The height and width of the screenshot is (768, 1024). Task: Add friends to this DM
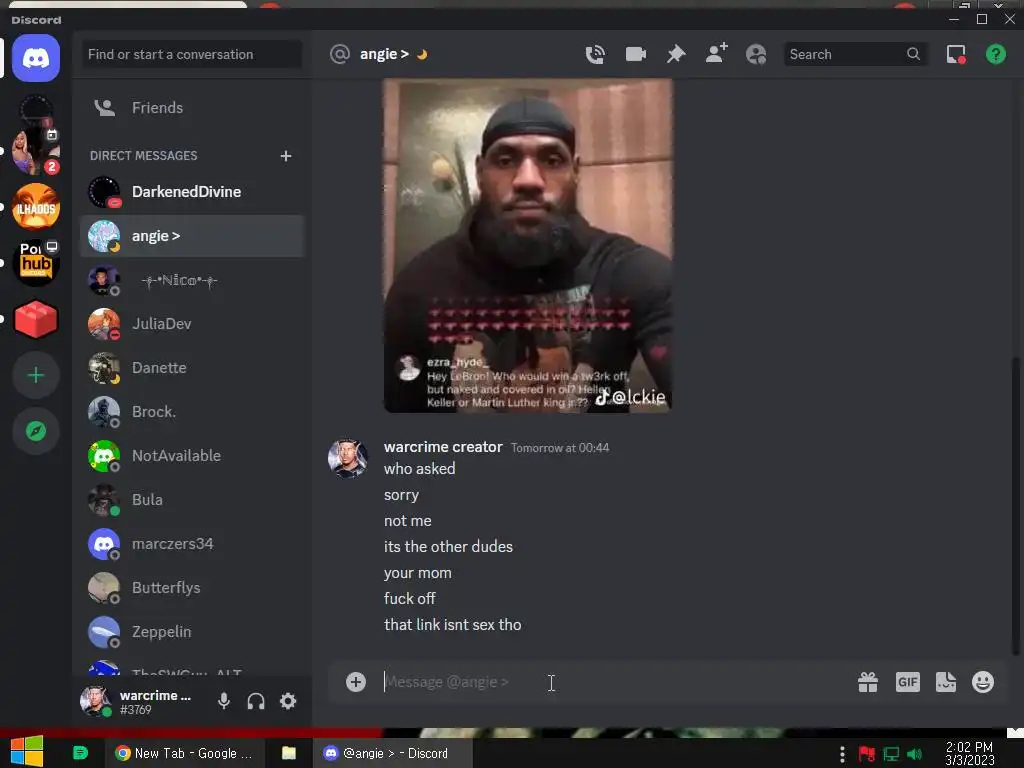[716, 54]
